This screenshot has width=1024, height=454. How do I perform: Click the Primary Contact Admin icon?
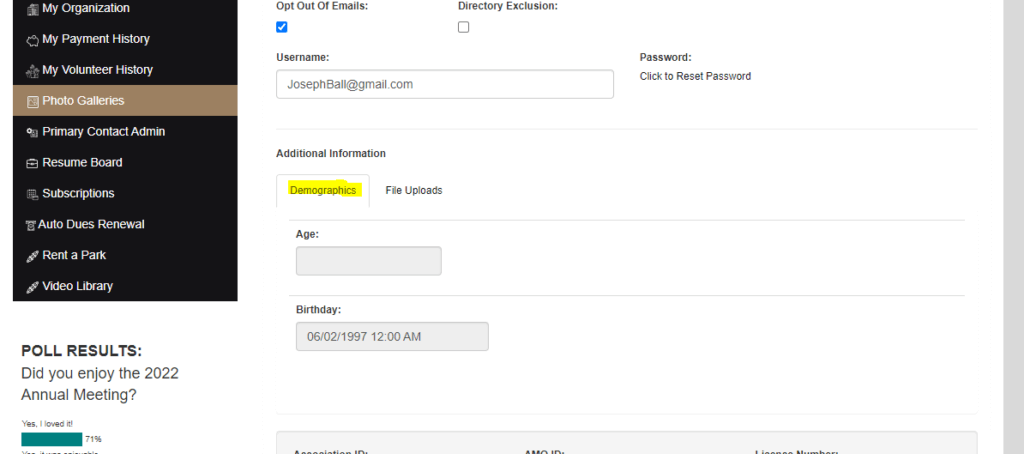point(32,132)
